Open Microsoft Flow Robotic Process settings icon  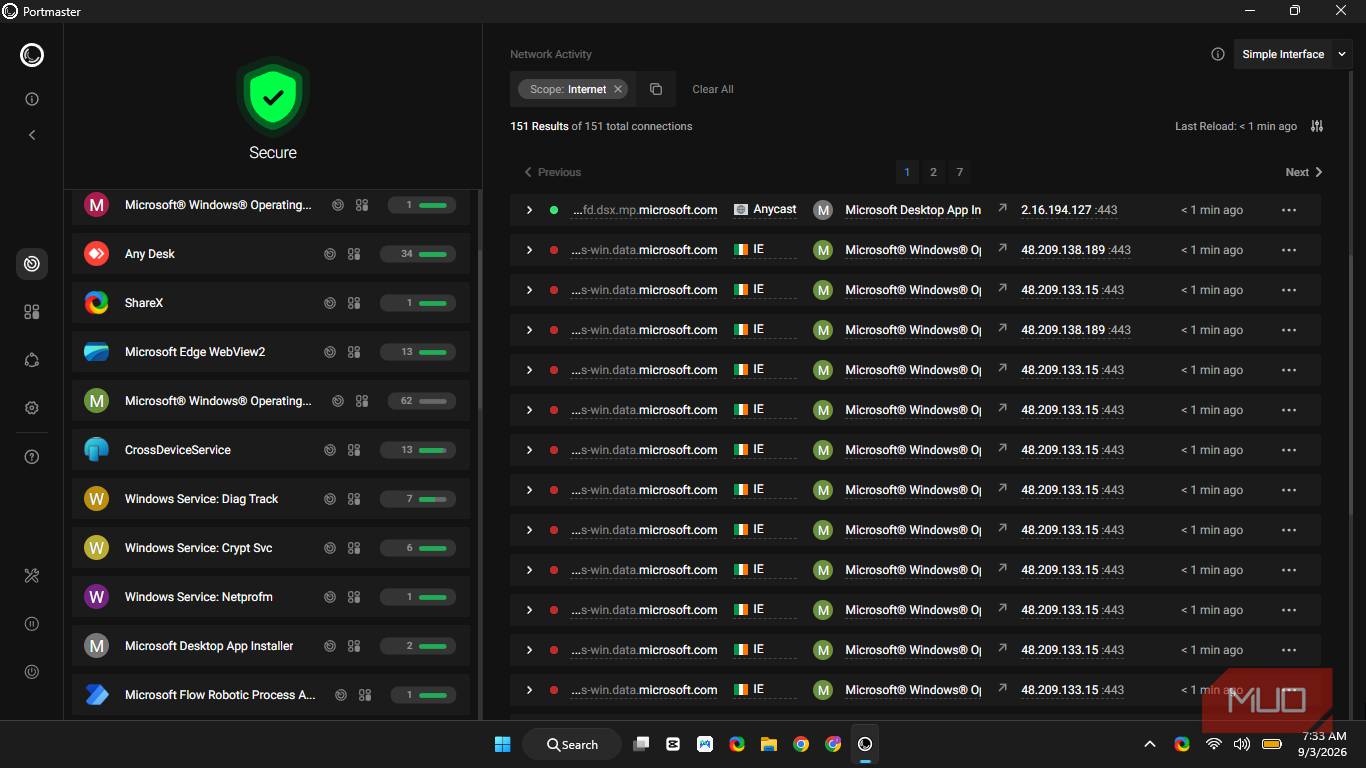click(x=365, y=695)
